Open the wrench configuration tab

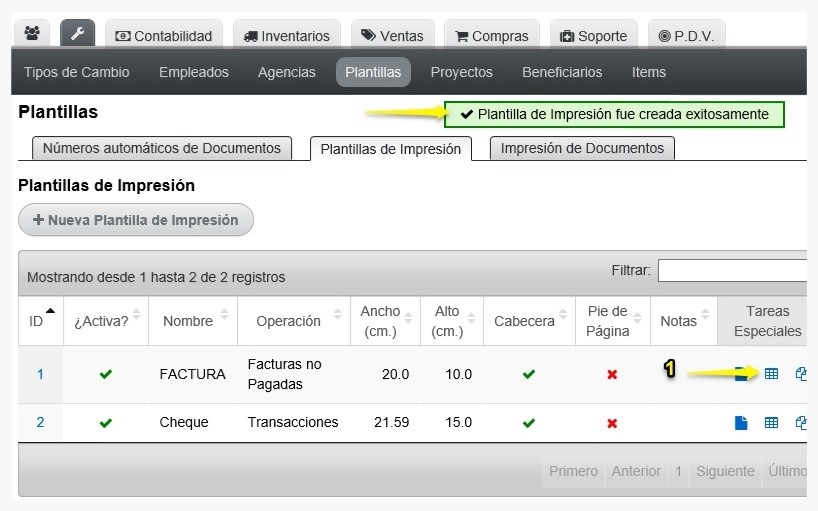click(x=77, y=34)
